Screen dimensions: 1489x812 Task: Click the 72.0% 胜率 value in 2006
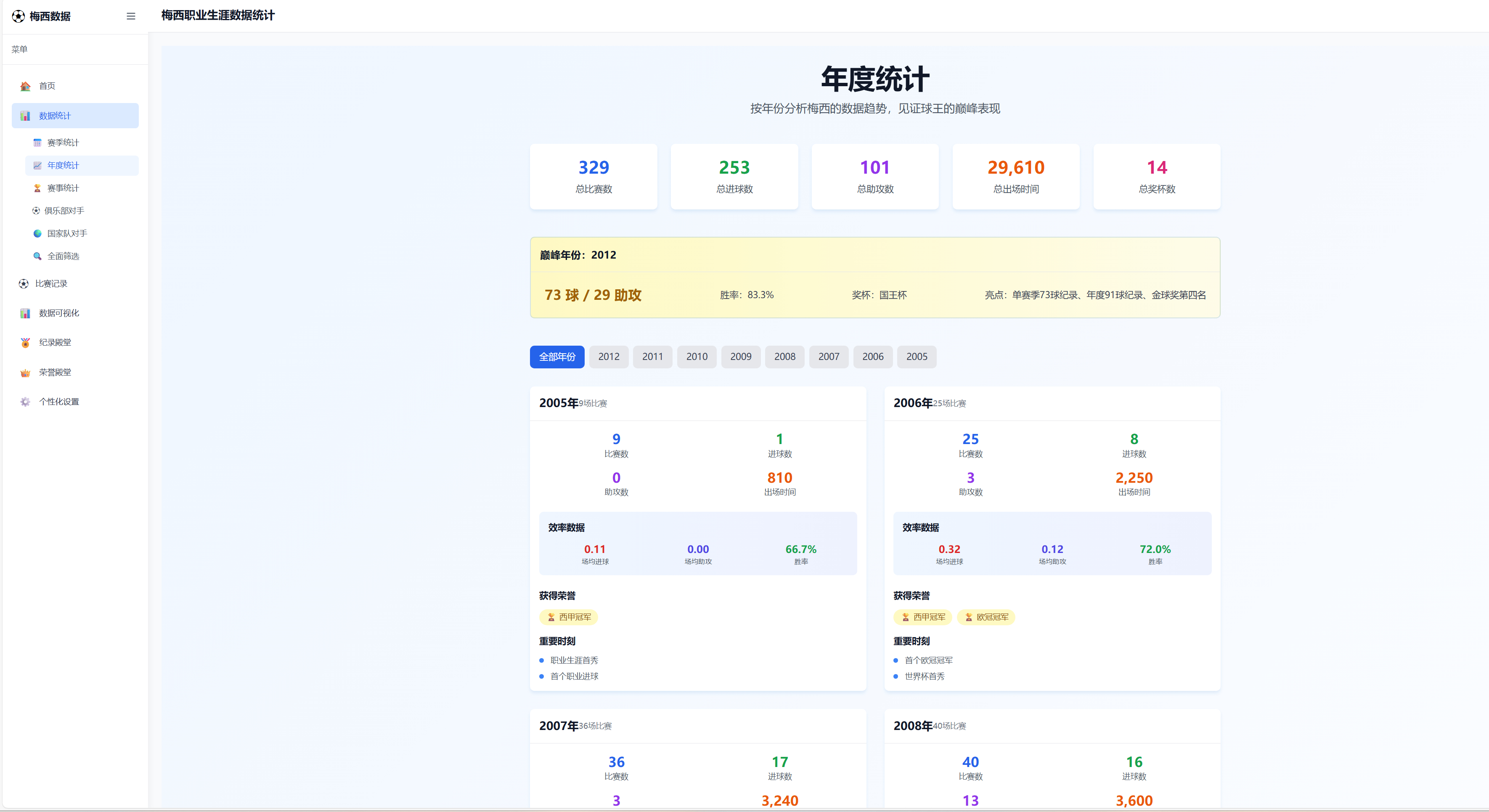coord(1155,550)
